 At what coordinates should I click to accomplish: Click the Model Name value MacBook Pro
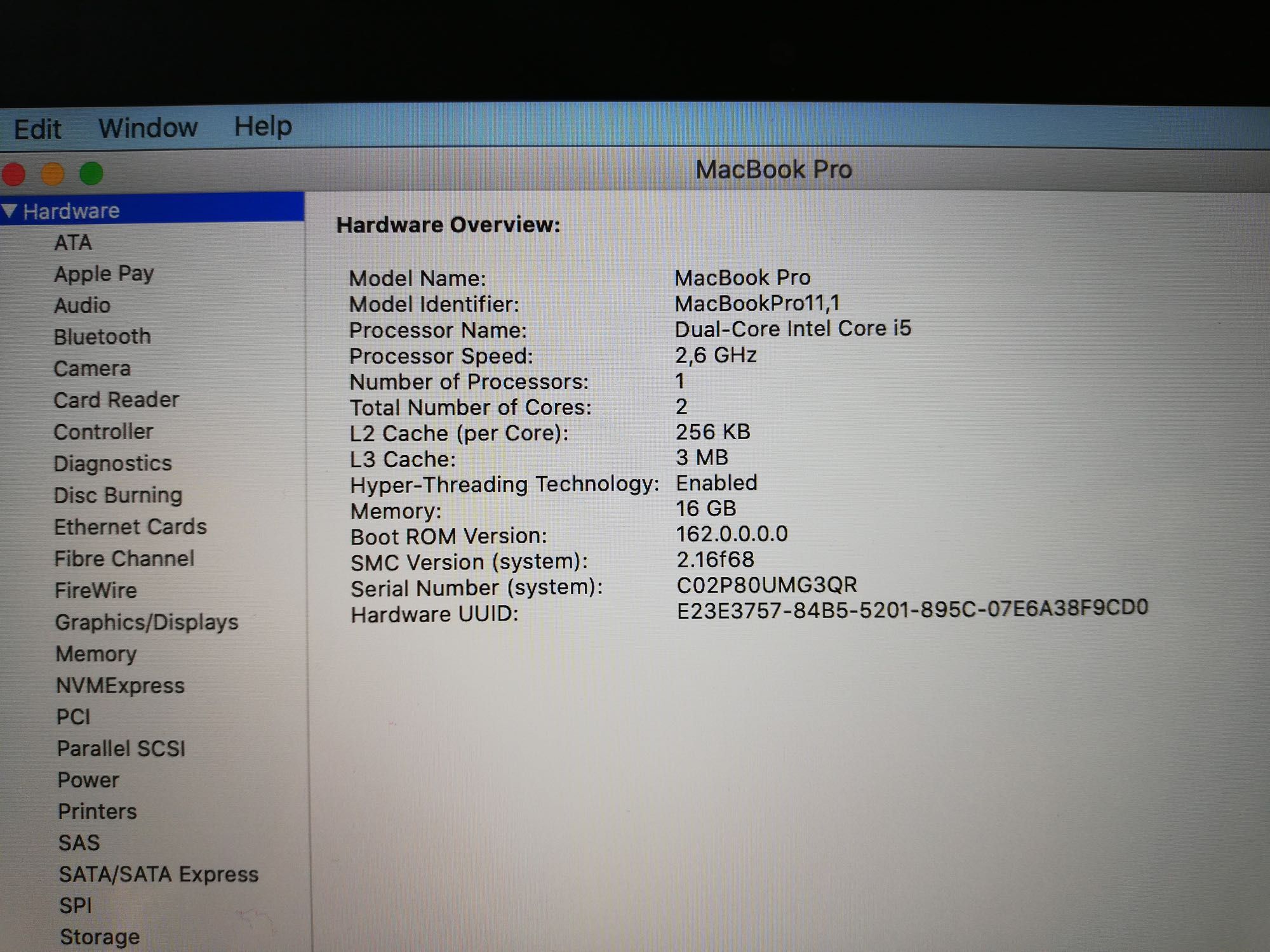(742, 277)
